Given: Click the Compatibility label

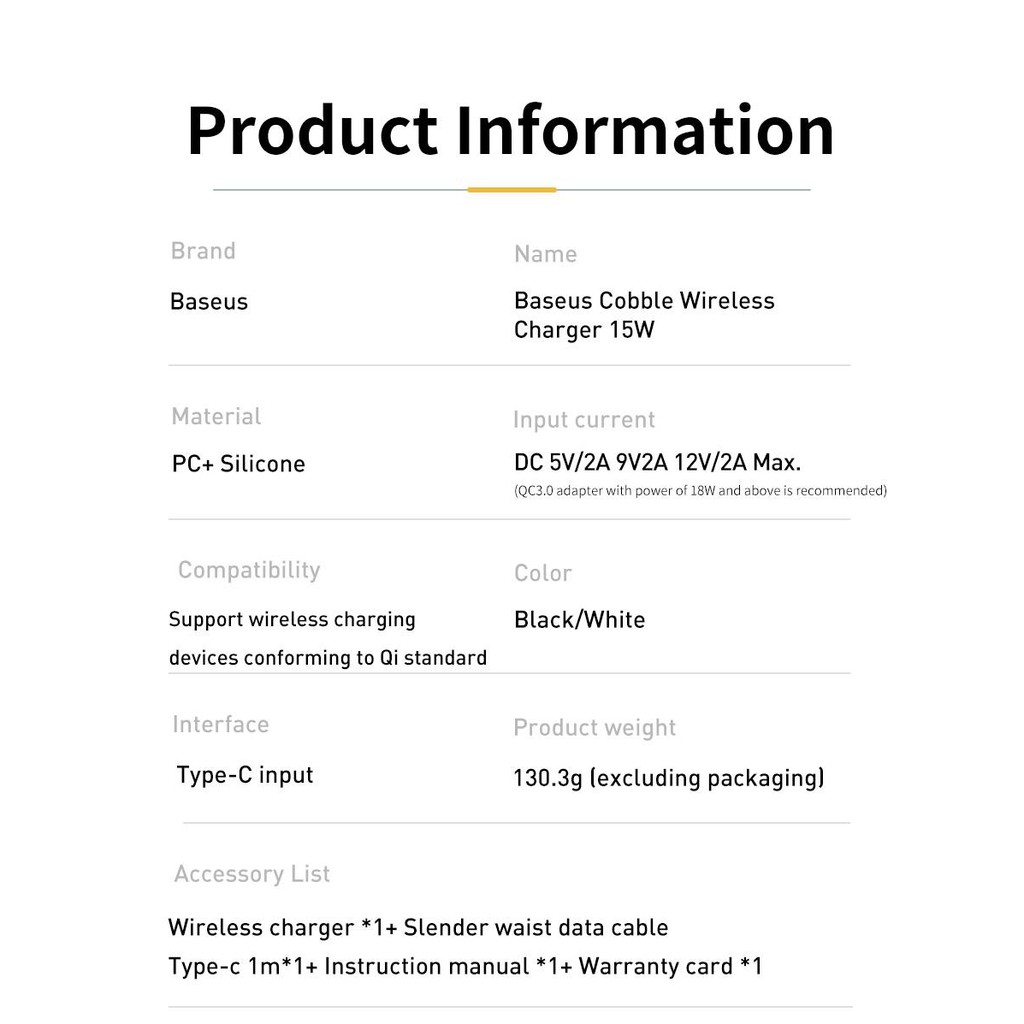Looking at the screenshot, I should (249, 570).
